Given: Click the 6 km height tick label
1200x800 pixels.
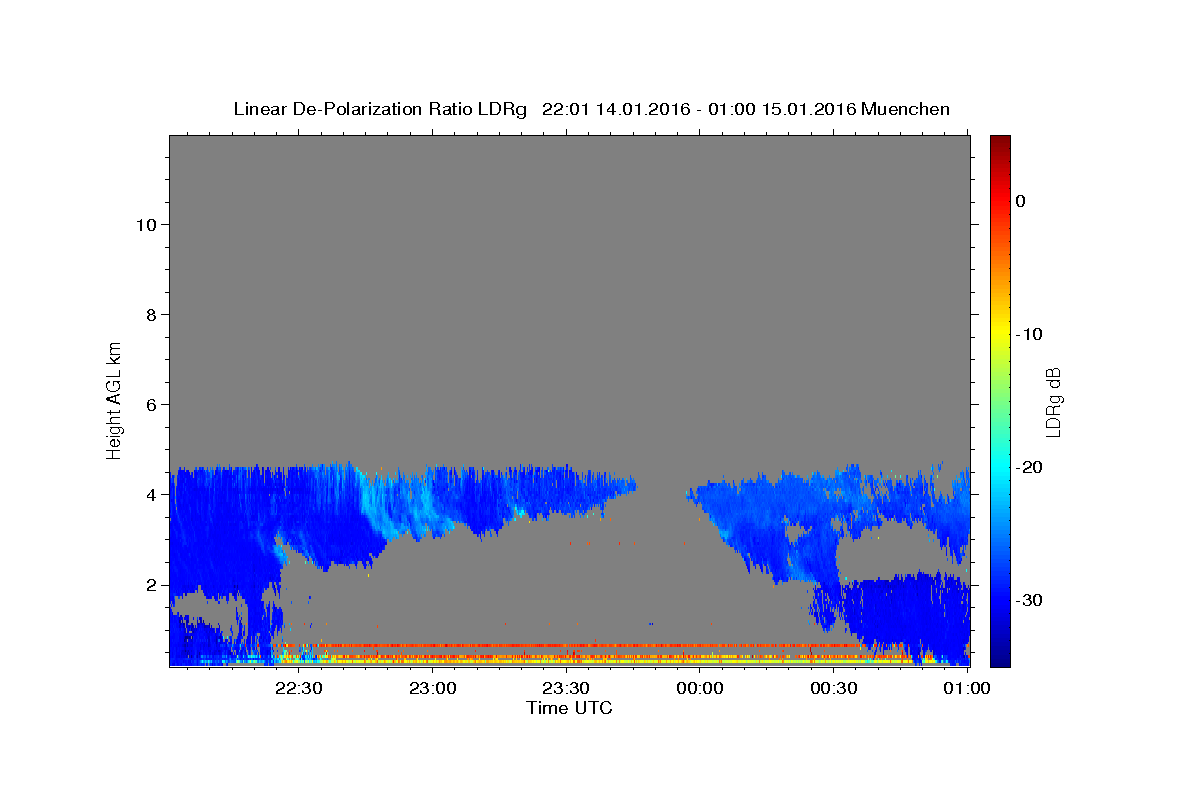Looking at the screenshot, I should click(150, 405).
